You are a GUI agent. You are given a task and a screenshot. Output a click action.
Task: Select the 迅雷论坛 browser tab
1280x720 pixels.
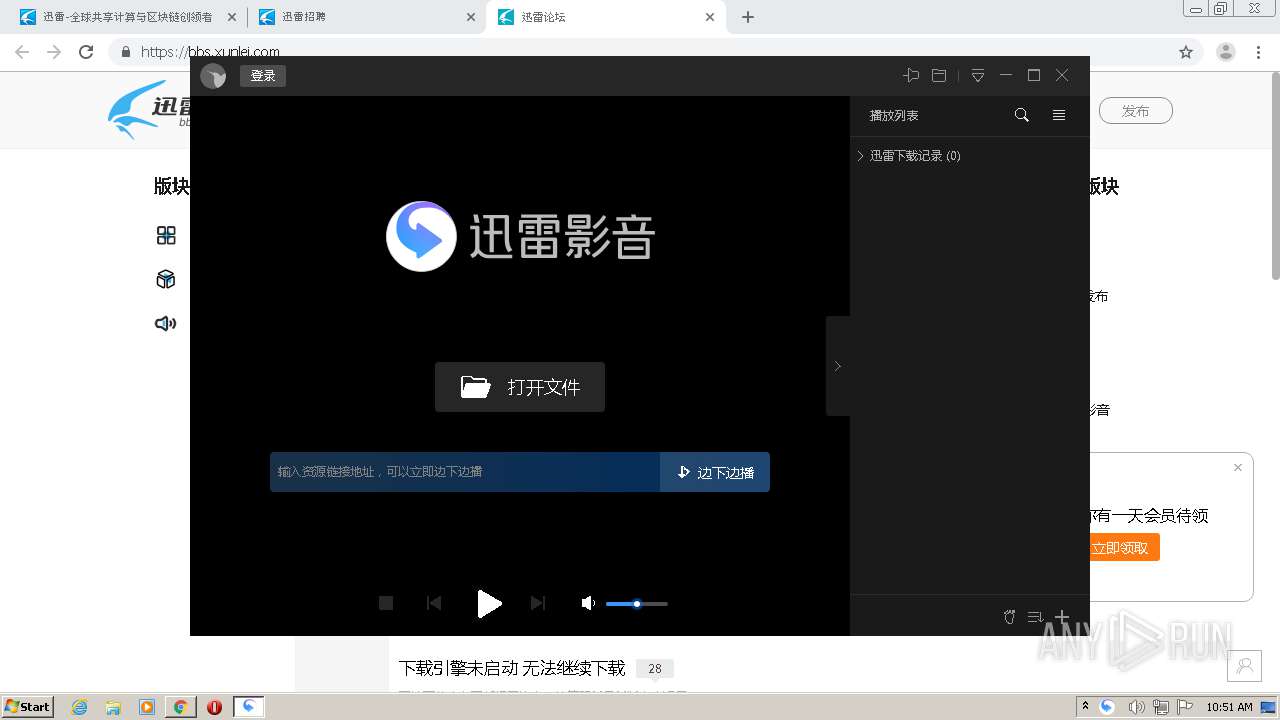coord(605,17)
